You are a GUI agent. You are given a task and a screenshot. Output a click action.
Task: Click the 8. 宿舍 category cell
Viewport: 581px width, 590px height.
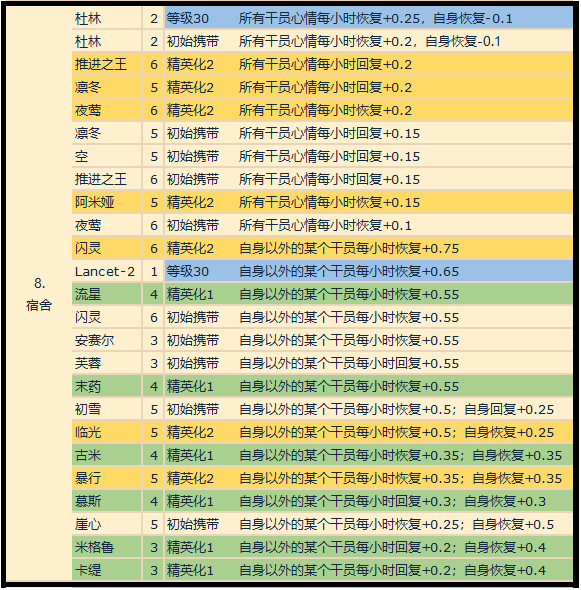pos(39,294)
